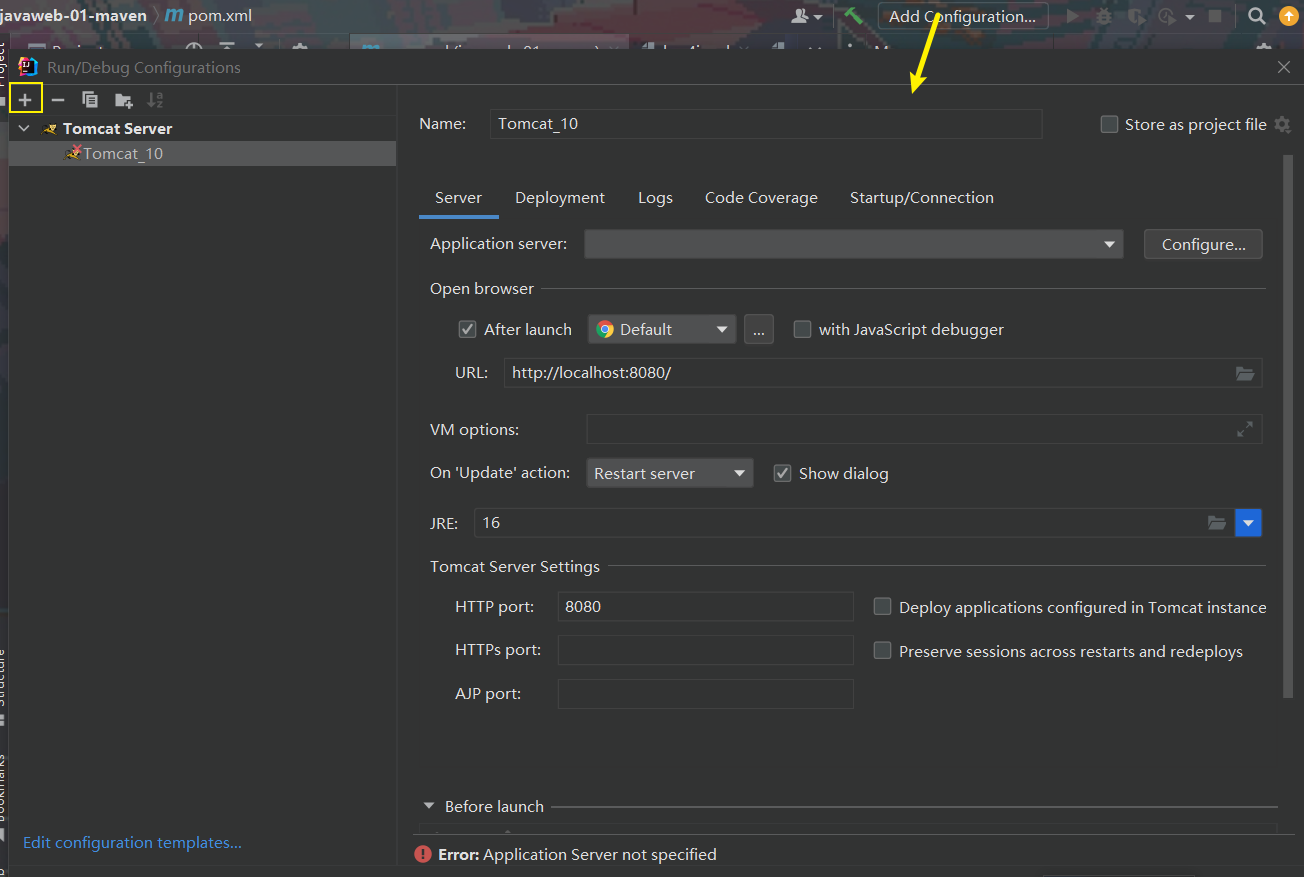Click the red error icon in status

tap(423, 854)
